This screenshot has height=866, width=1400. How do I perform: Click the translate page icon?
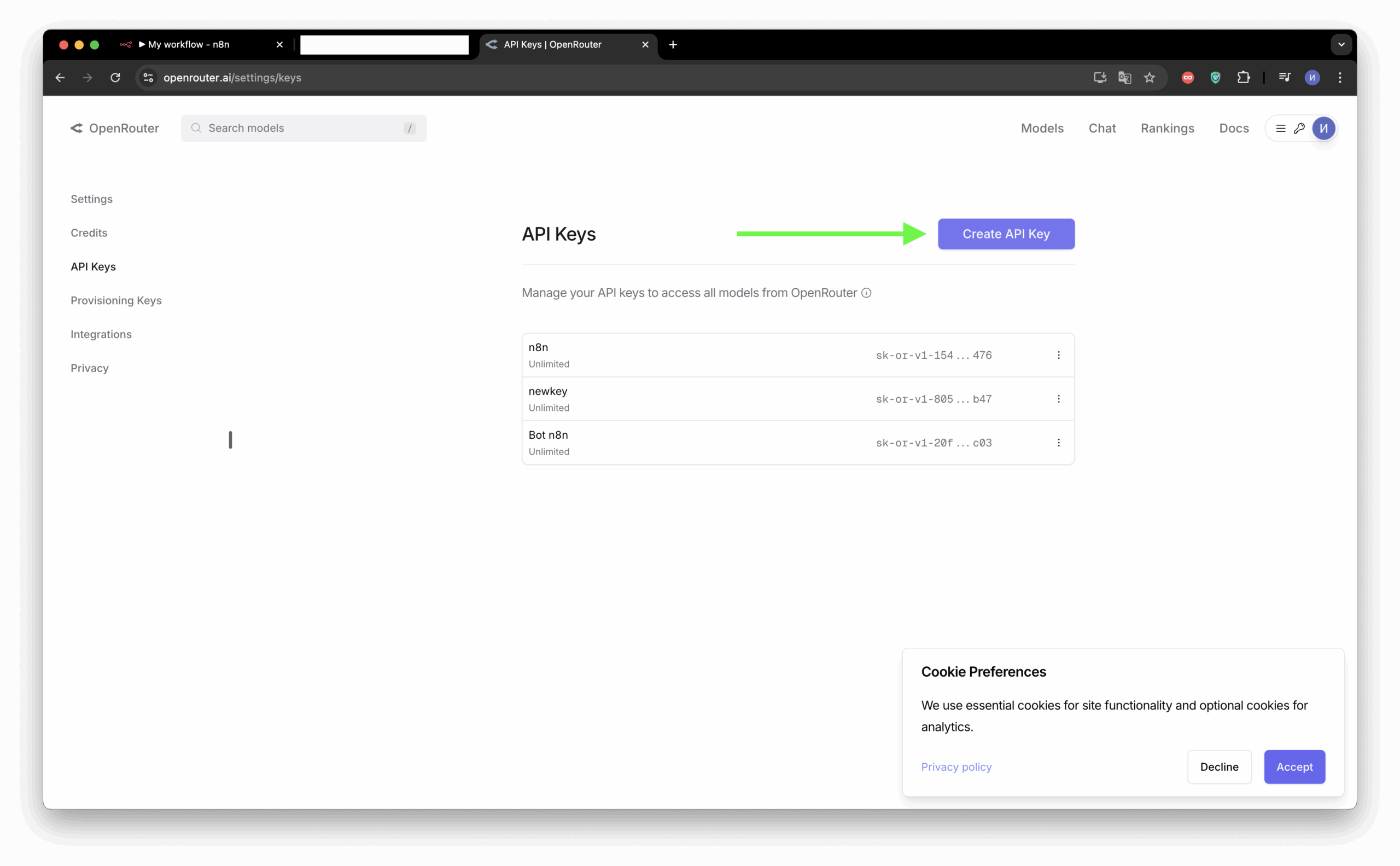(1124, 77)
